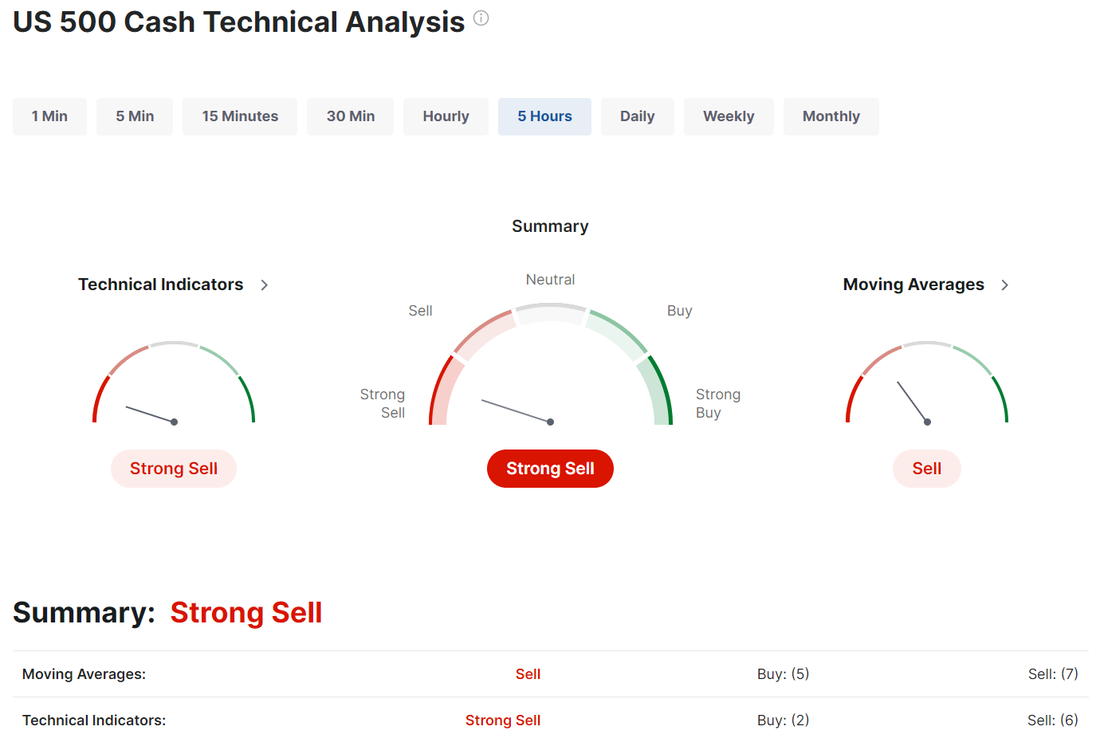This screenshot has height=742, width=1100.
Task: Switch to the Weekly timeframe
Action: (729, 116)
